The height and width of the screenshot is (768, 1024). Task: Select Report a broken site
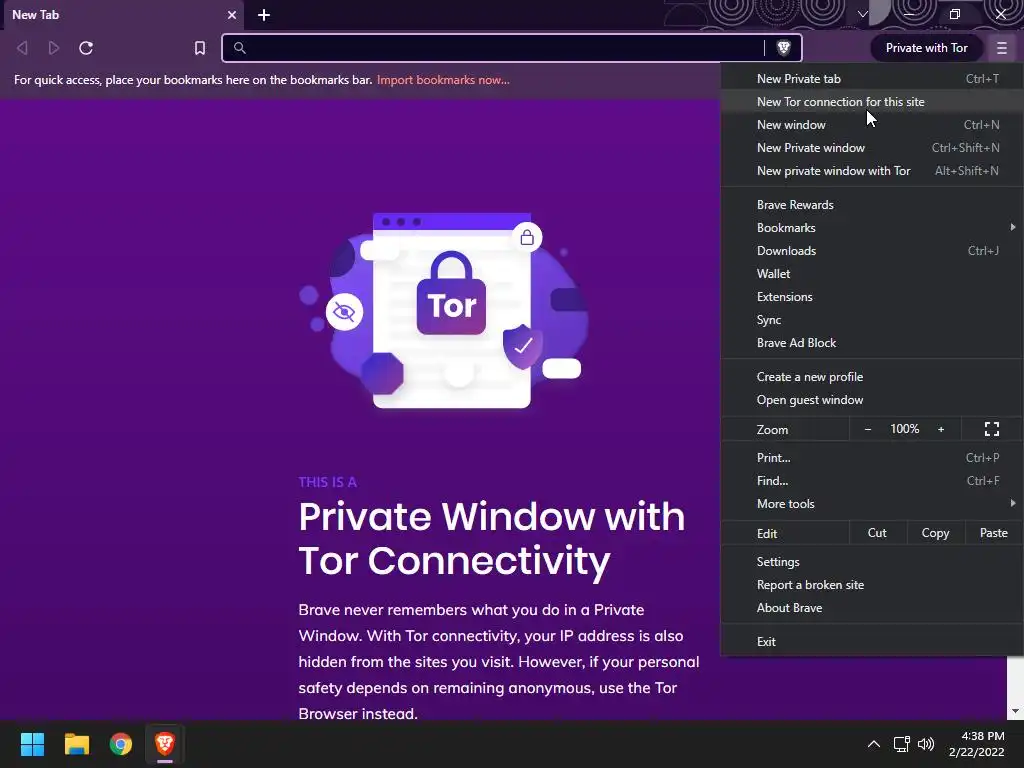tap(872, 584)
